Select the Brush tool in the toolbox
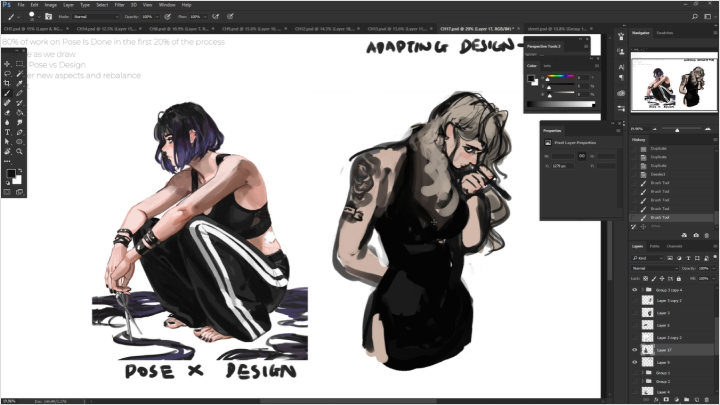The image size is (720, 405). (7, 93)
